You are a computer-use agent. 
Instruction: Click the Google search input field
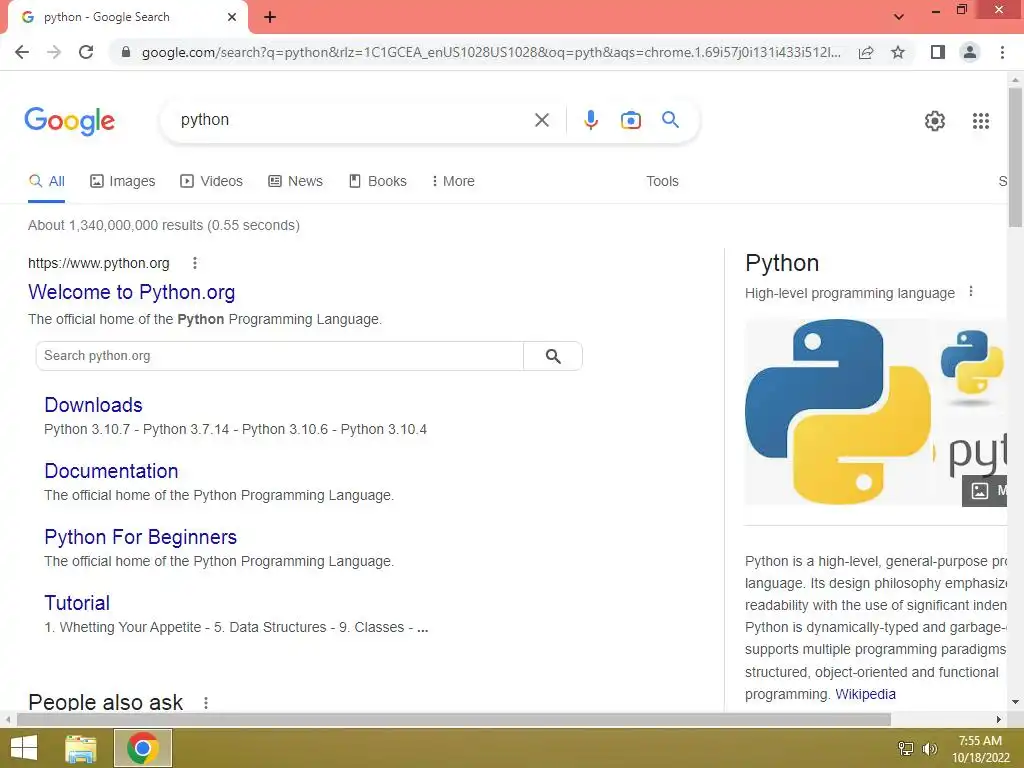pyautogui.click(x=353, y=120)
